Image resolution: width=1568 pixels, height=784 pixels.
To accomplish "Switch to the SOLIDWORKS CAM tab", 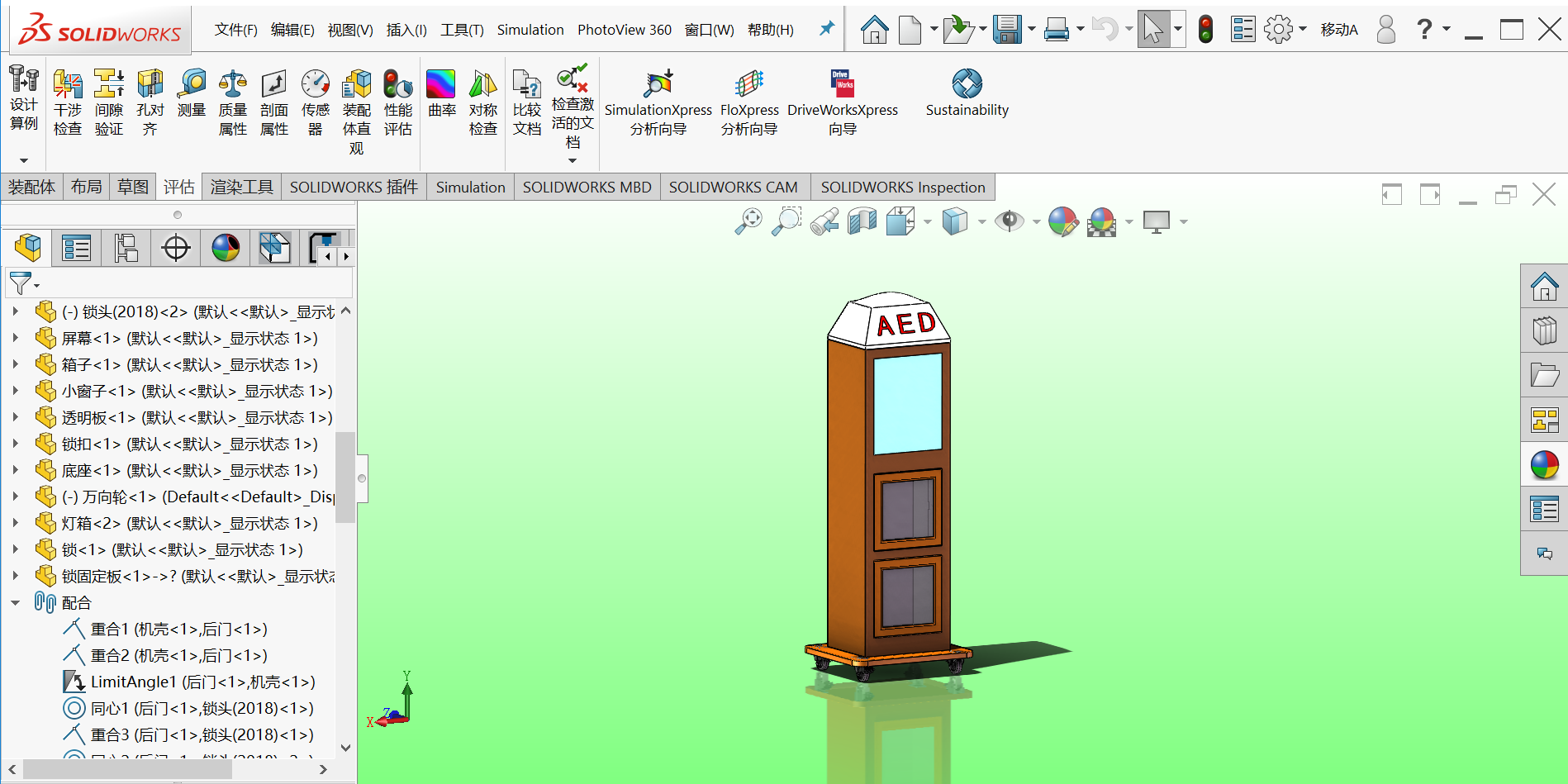I will click(733, 188).
